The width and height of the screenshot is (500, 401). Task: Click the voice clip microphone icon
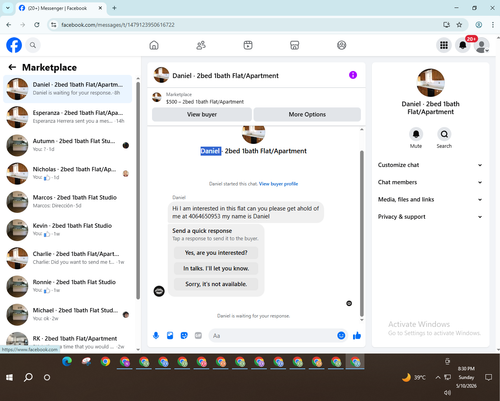click(156, 335)
